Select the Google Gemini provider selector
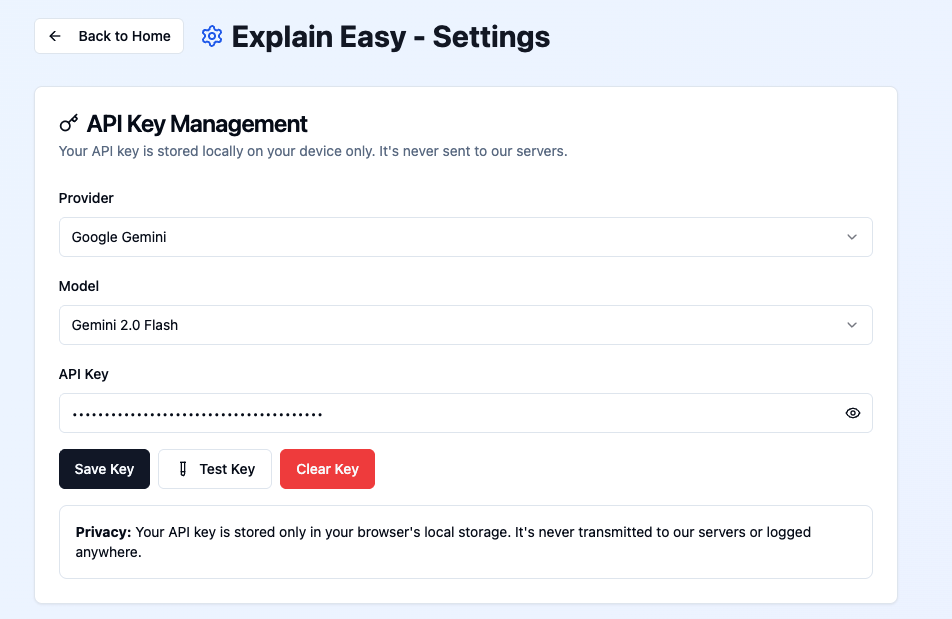The height and width of the screenshot is (619, 952). pyautogui.click(x=465, y=237)
